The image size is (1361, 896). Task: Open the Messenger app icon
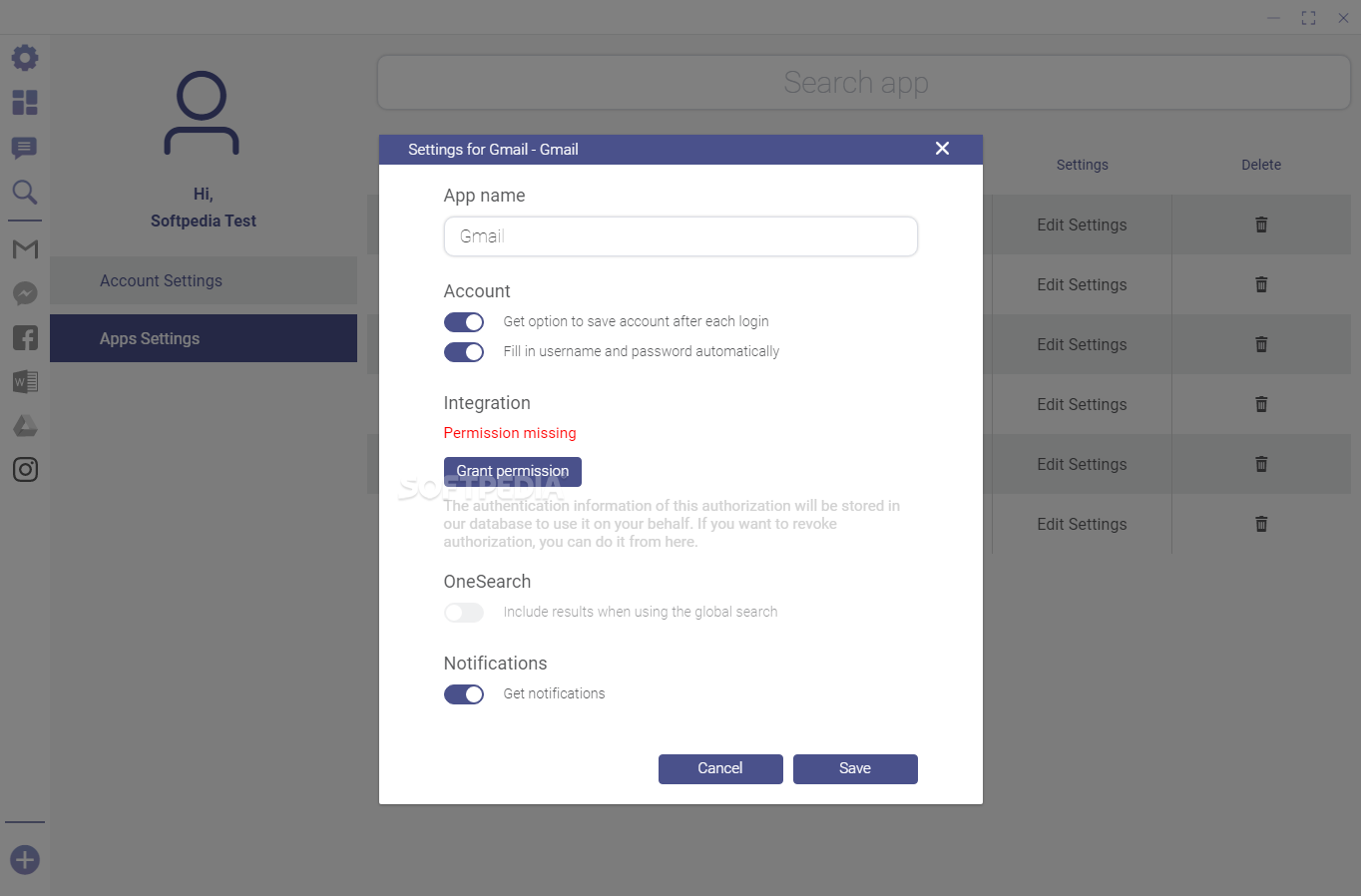coord(25,293)
